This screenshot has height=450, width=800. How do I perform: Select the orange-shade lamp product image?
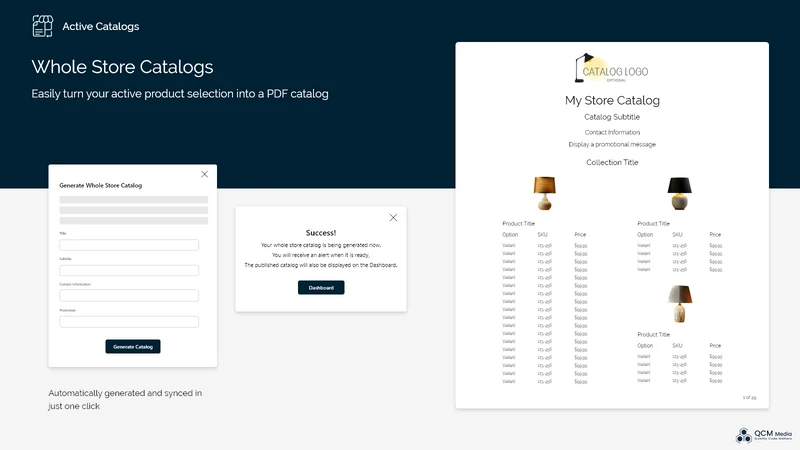(544, 193)
